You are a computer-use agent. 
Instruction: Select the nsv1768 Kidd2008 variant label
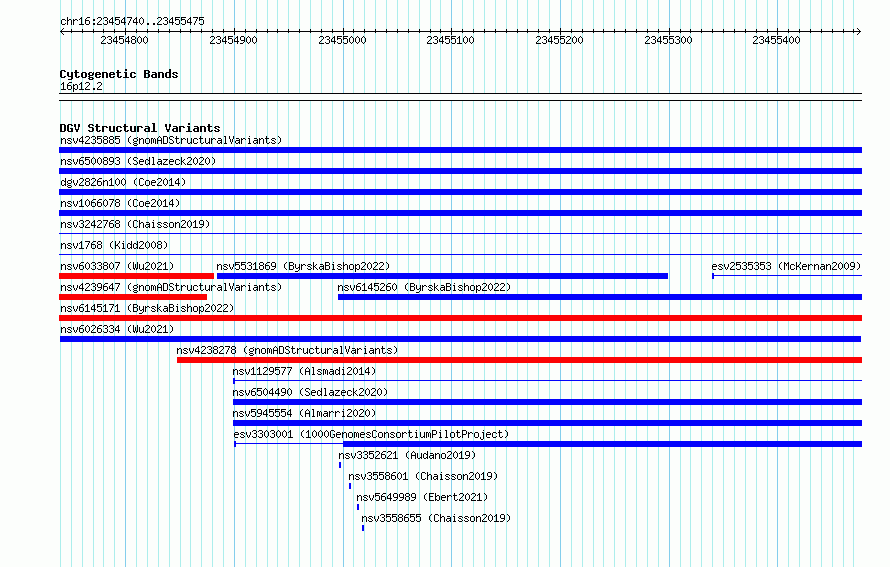tap(114, 245)
